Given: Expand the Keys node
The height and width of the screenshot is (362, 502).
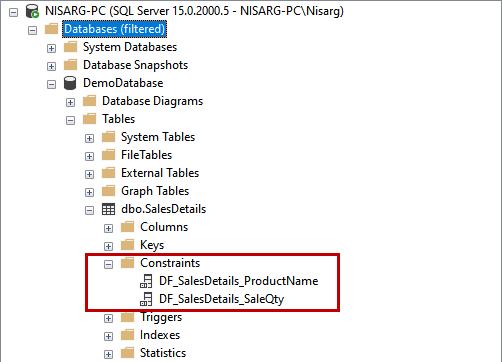Looking at the screenshot, I should (108, 247).
